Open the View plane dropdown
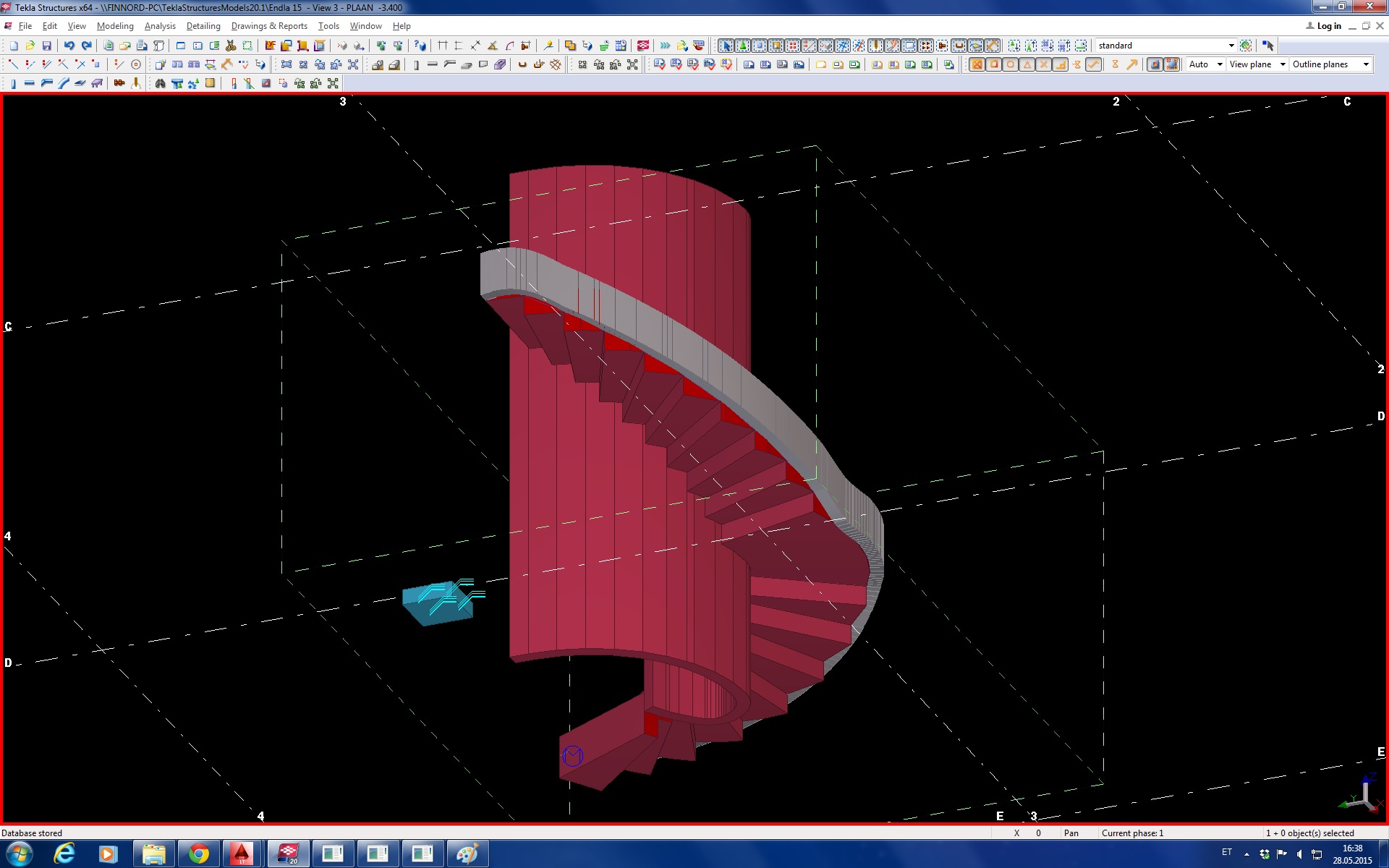The width and height of the screenshot is (1389, 868). tap(1282, 64)
